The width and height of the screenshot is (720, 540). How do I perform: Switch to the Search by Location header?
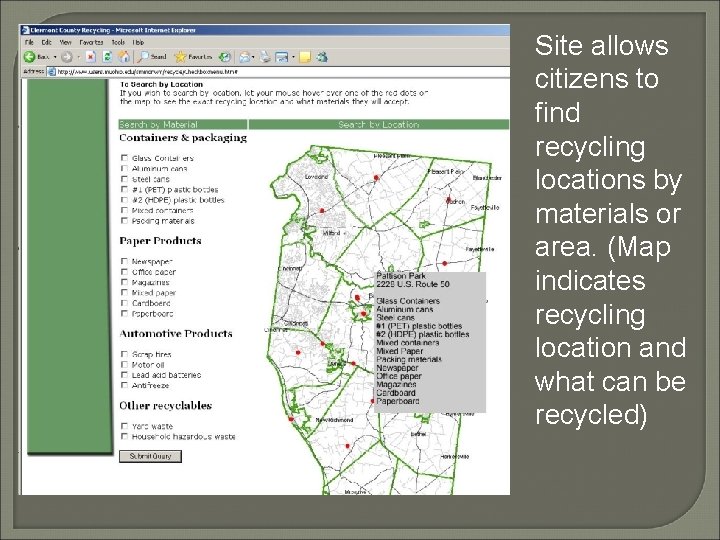coord(378,125)
